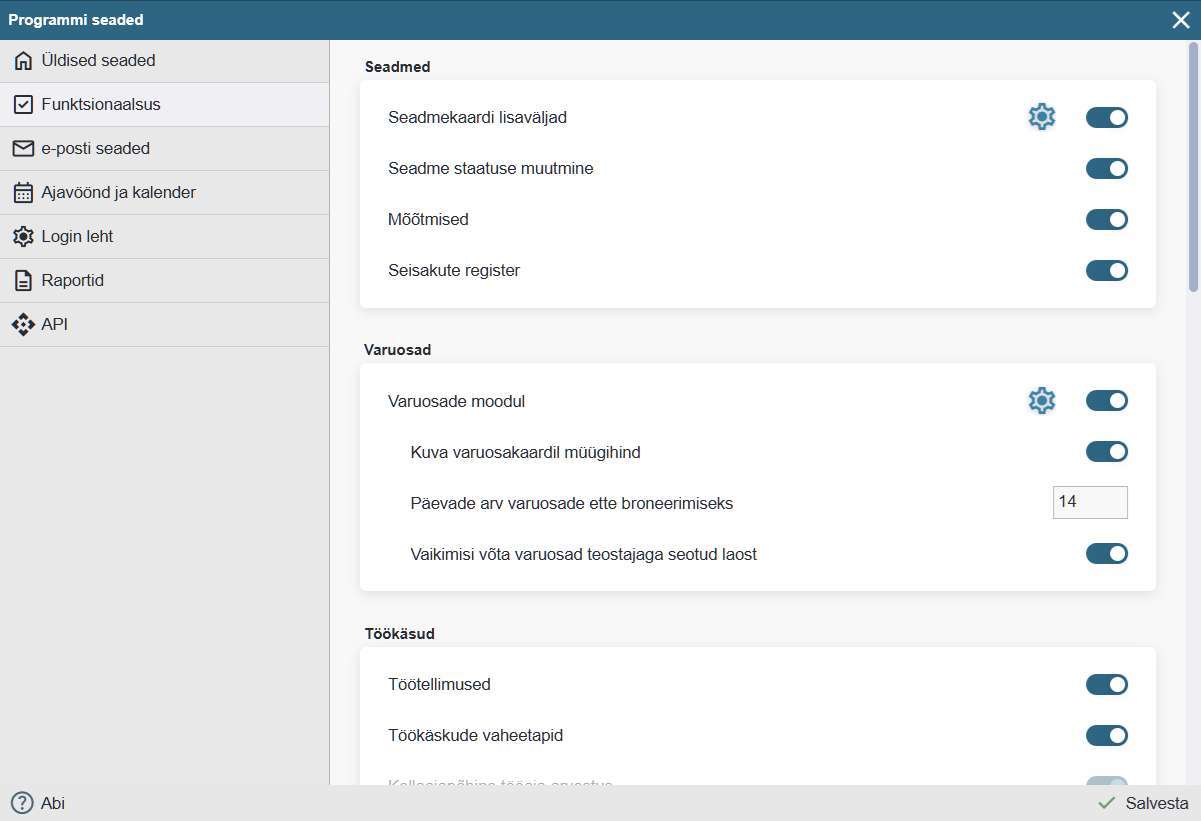Viewport: 1201px width, 821px height.
Task: Click the calendar icon for Ajavöönd ja kalender
Action: (23, 193)
